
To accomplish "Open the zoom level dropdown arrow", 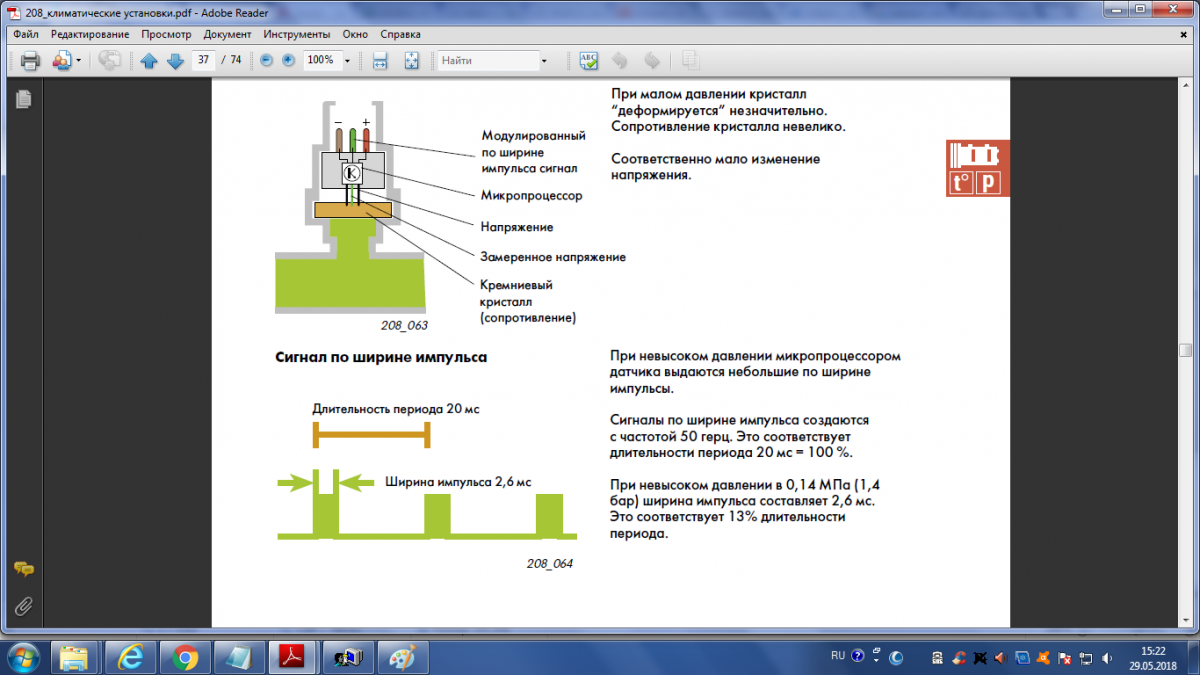I will tap(347, 60).
